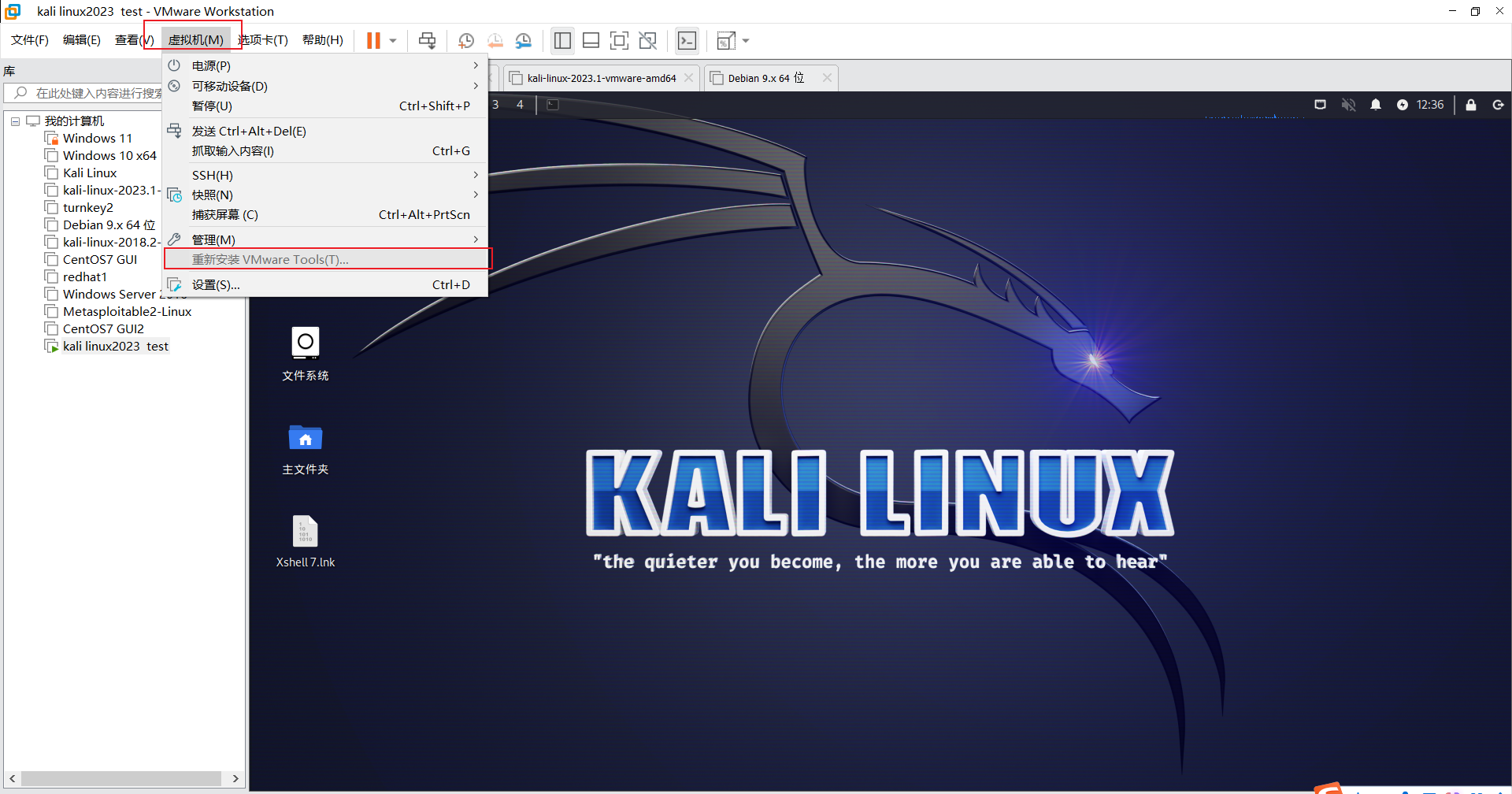Select Metasploitable2-Linux in the library
Viewport: 1512px width, 794px height.
(127, 311)
